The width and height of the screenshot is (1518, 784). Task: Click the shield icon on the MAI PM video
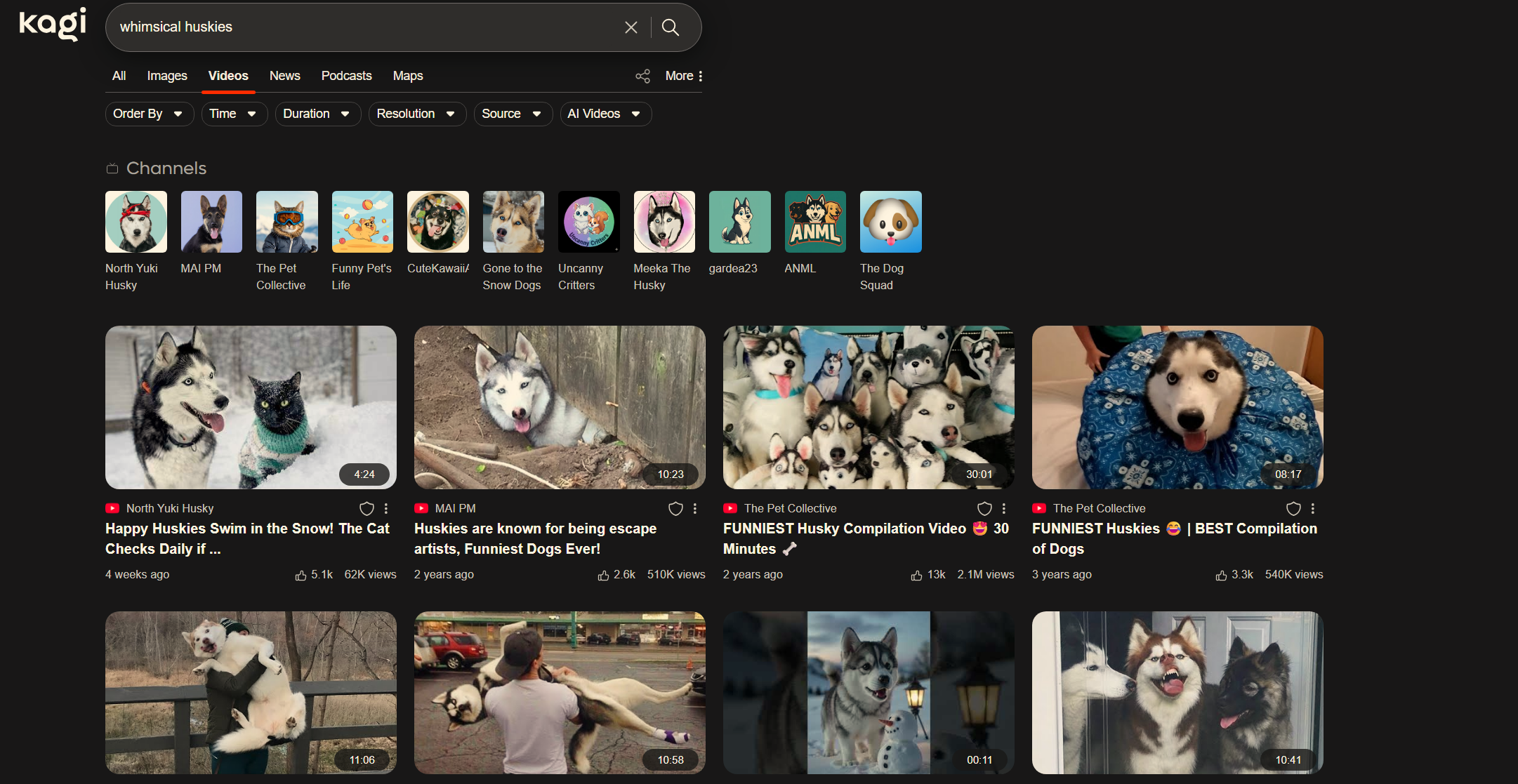675,509
